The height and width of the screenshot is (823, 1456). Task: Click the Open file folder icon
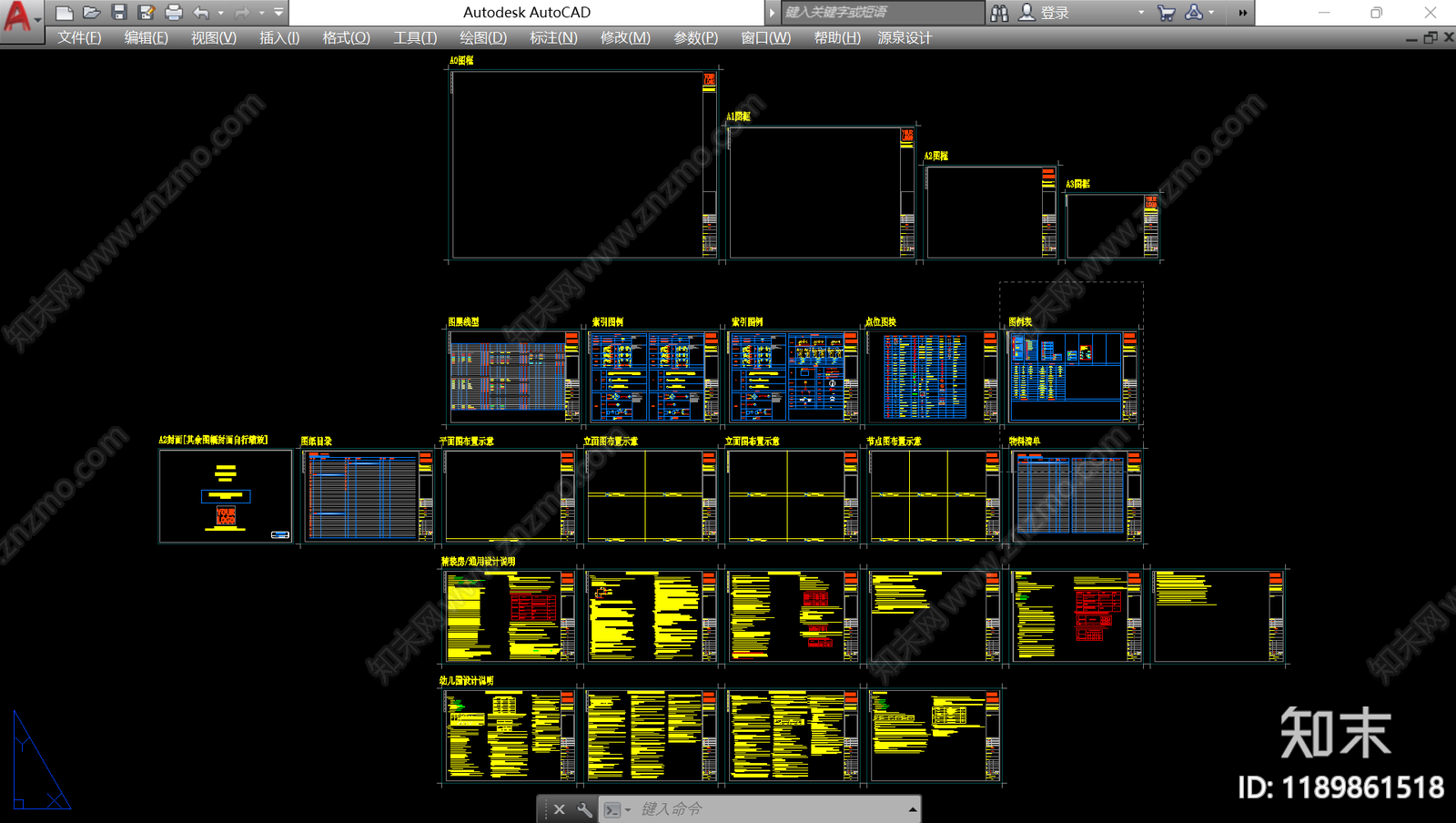[91, 13]
